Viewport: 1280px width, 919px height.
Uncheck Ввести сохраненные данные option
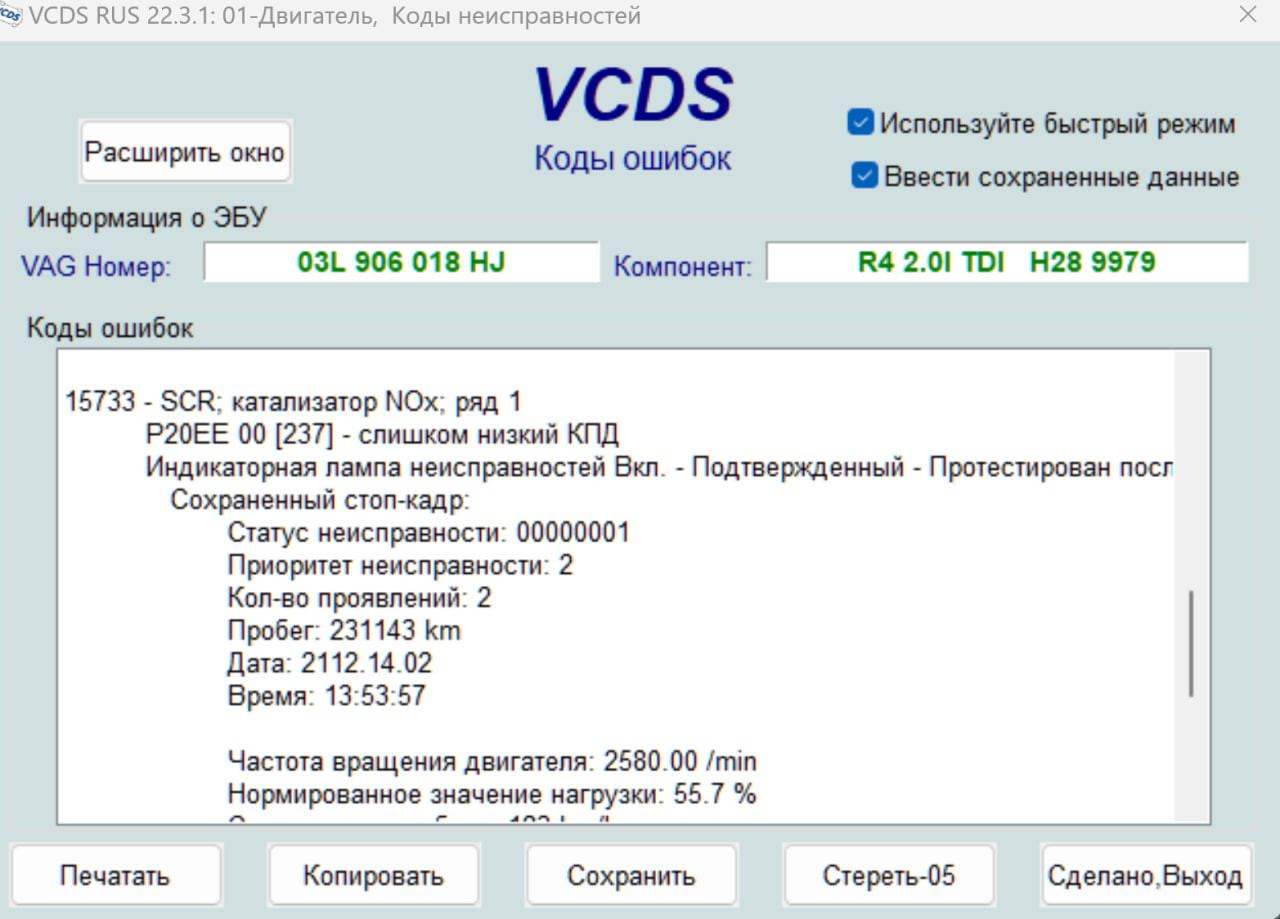pos(864,176)
